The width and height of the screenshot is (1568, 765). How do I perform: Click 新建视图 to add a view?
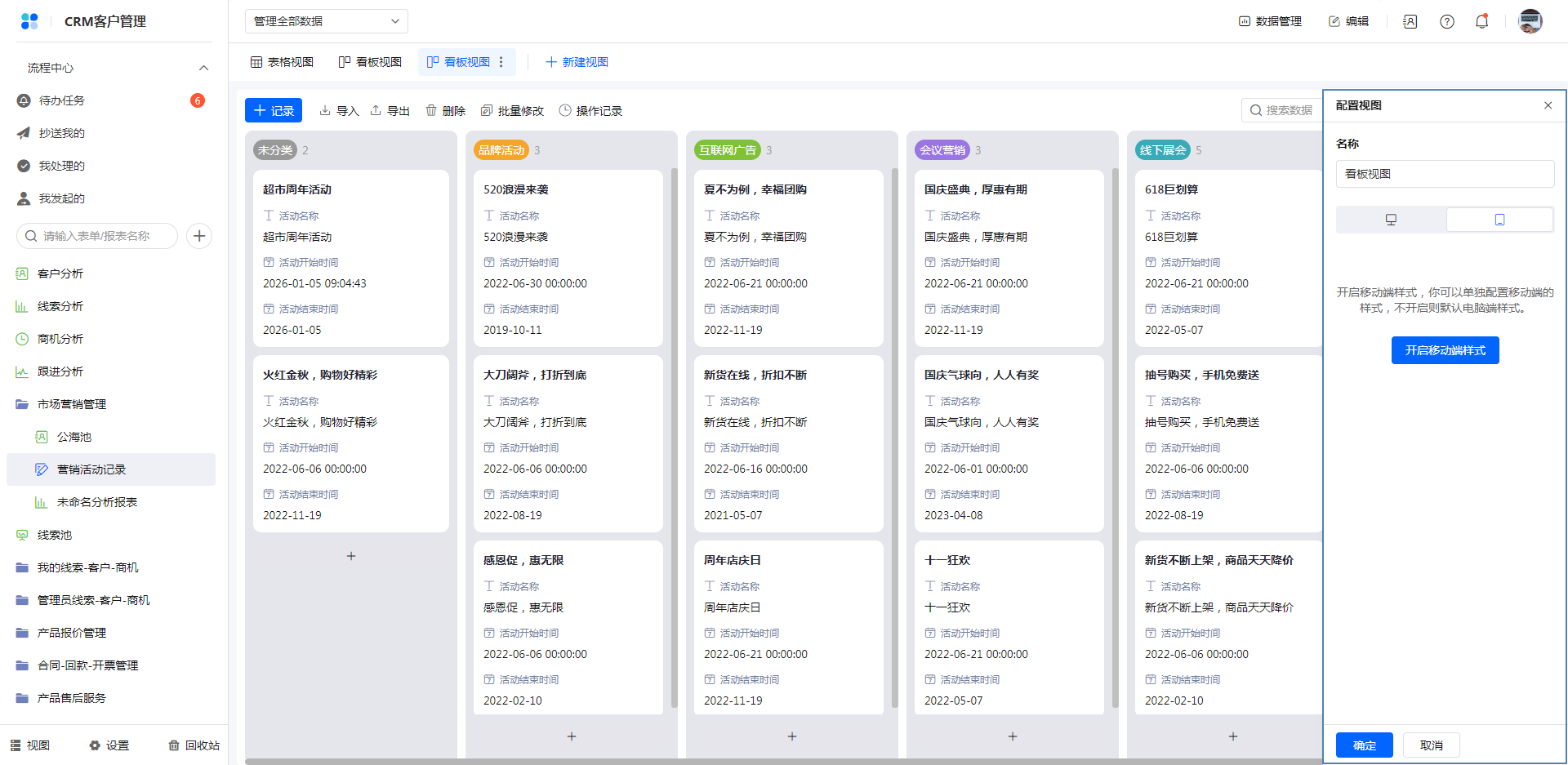point(577,62)
